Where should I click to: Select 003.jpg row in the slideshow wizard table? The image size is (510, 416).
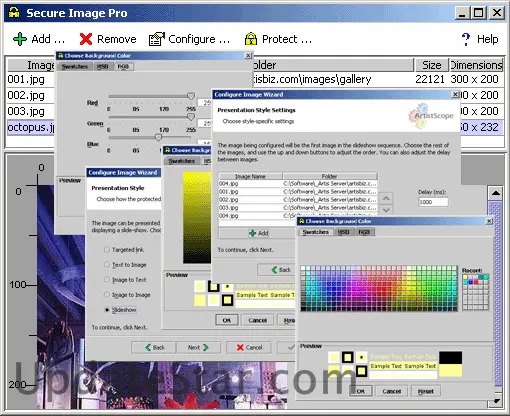click(x=298, y=208)
